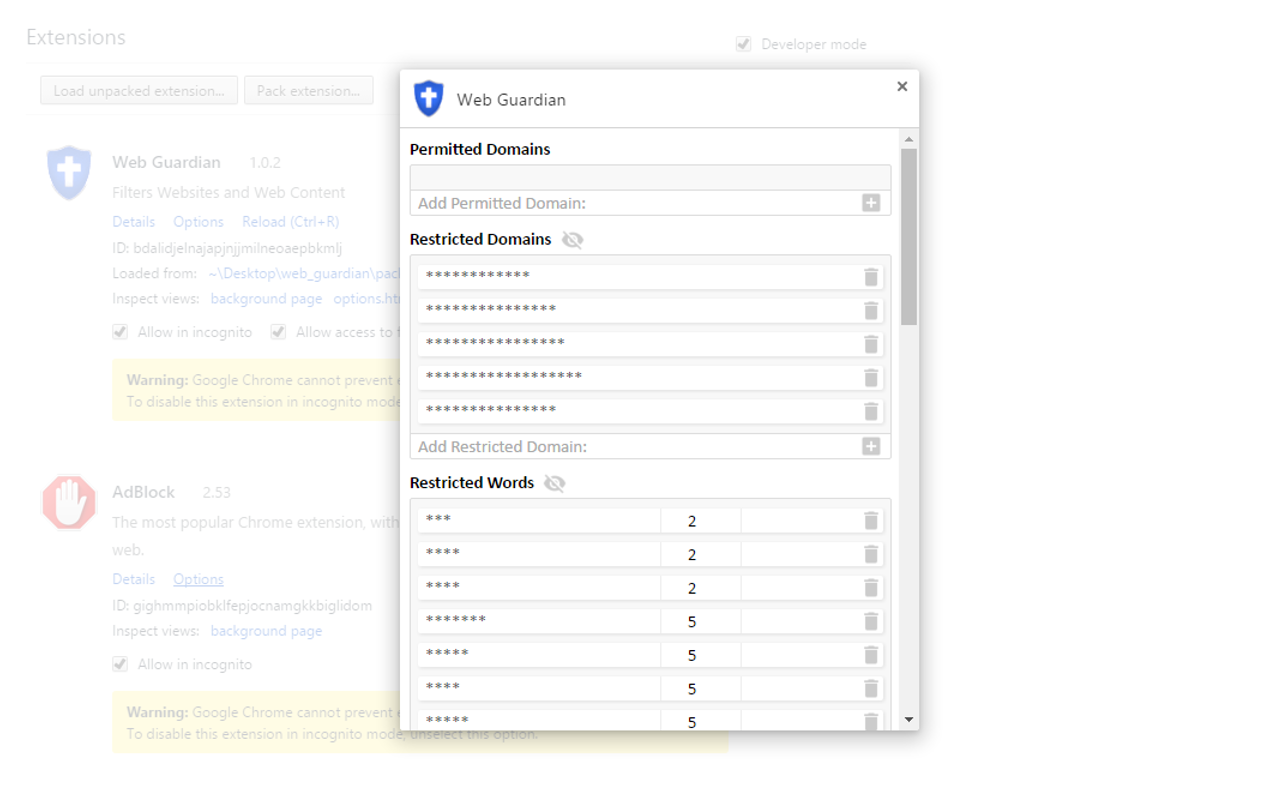The image size is (1280, 800).
Task: Toggle visibility of Restricted Domains
Action: [x=572, y=240]
